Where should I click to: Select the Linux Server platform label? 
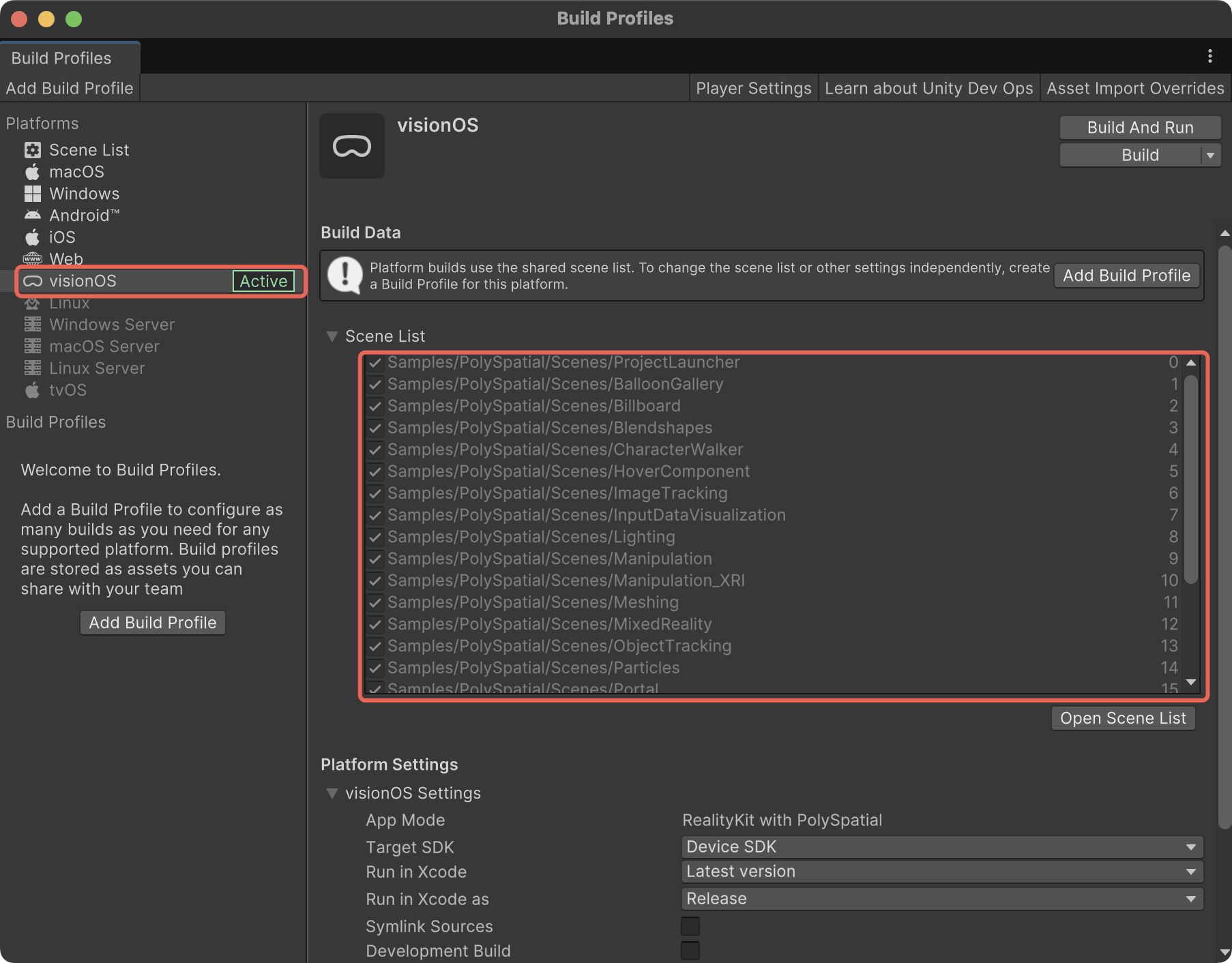pyautogui.click(x=97, y=368)
